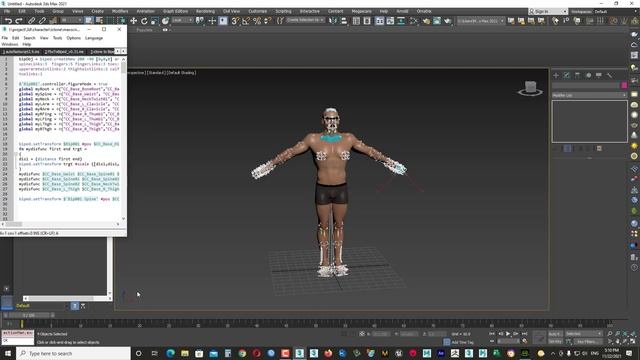Toggle the Auto Key button
The width and height of the screenshot is (640, 360).
[555, 334]
